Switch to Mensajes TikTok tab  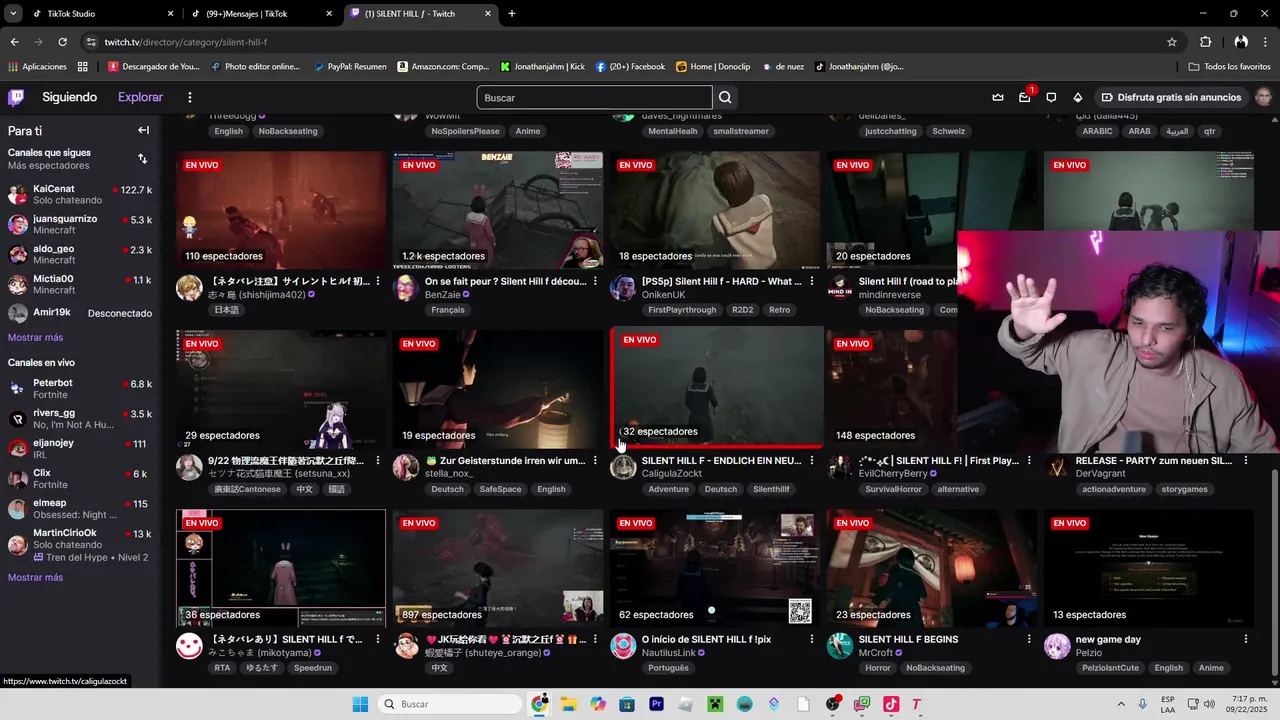(262, 14)
